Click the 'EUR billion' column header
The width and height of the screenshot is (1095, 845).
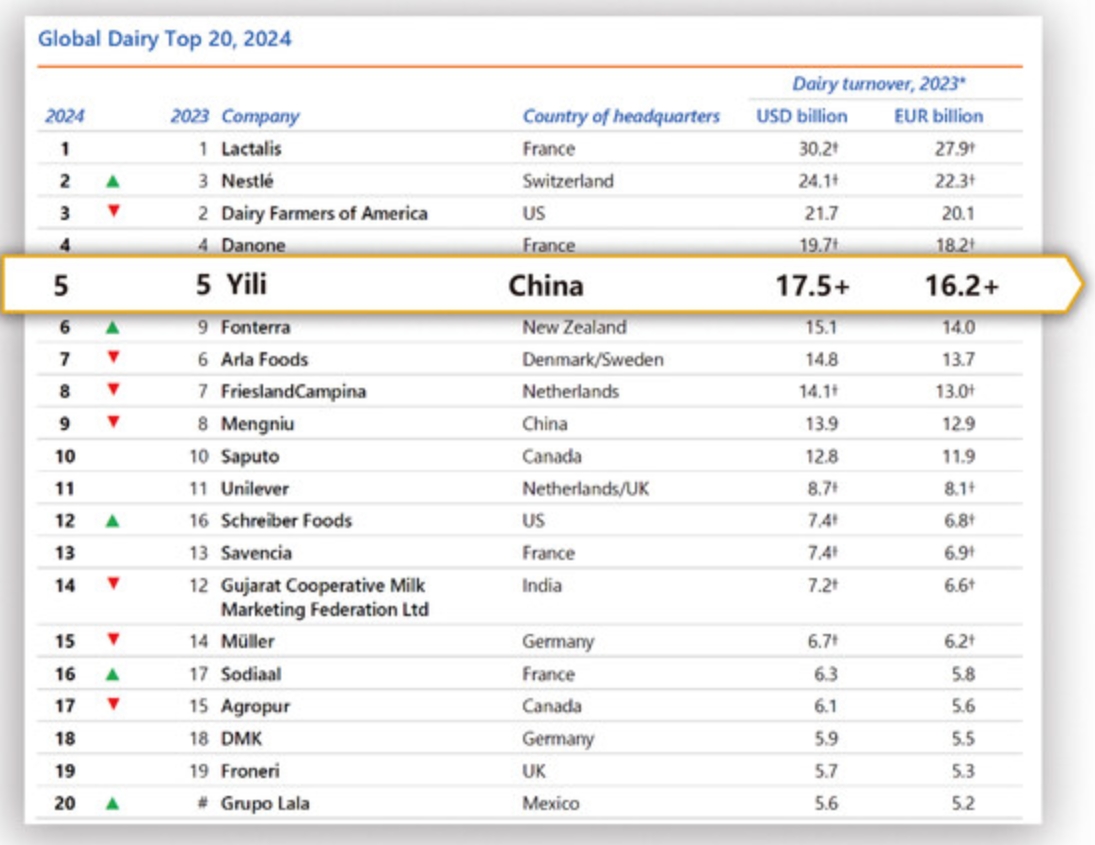(939, 116)
